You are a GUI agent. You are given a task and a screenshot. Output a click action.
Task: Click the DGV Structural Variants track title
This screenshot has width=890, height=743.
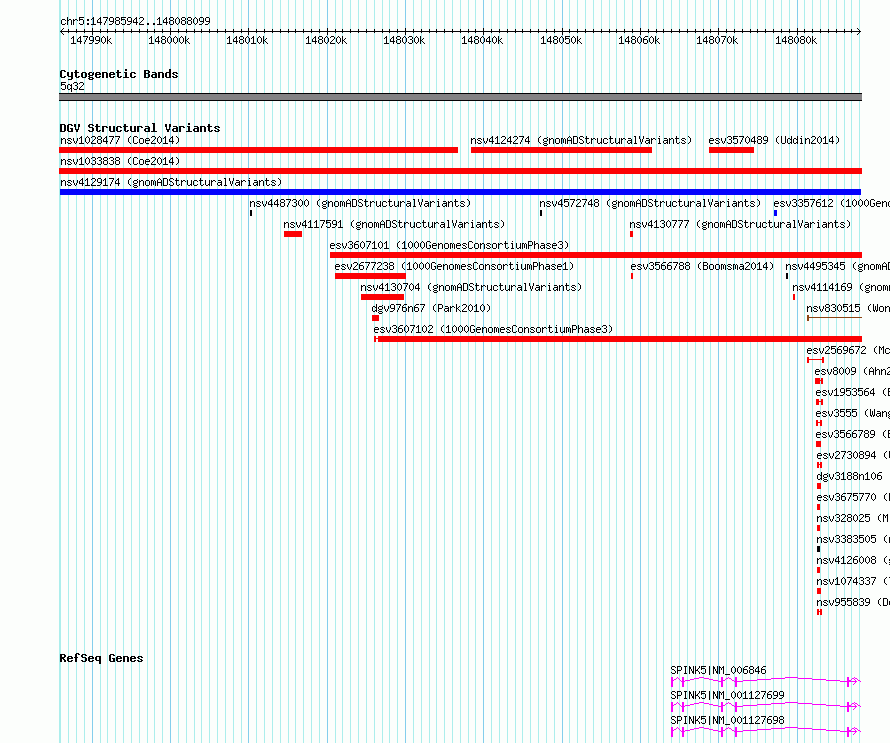(x=140, y=128)
